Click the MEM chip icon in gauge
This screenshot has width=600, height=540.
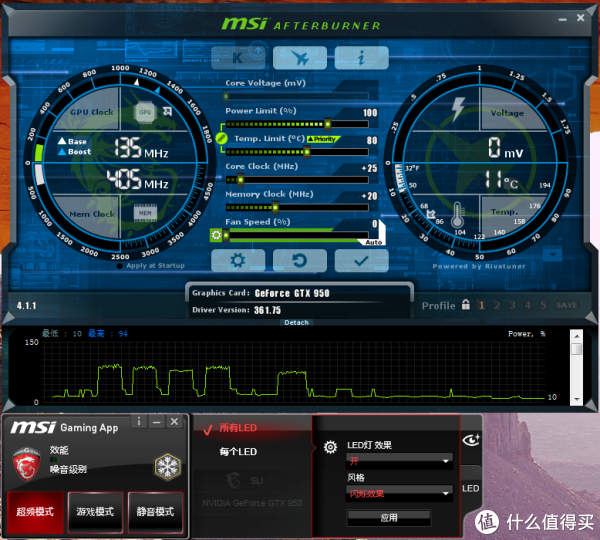pos(145,213)
